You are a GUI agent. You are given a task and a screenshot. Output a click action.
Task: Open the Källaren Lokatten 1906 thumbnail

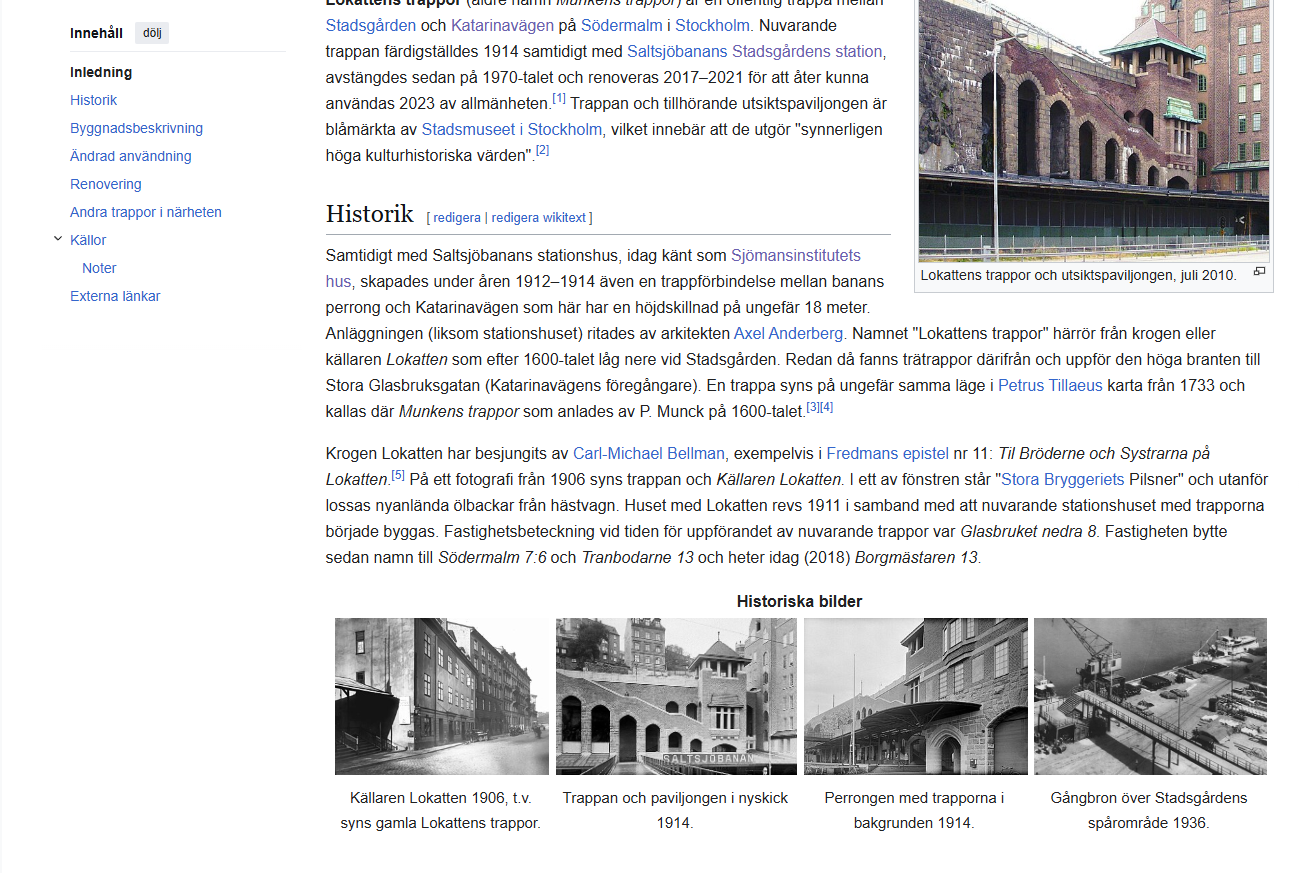(442, 696)
